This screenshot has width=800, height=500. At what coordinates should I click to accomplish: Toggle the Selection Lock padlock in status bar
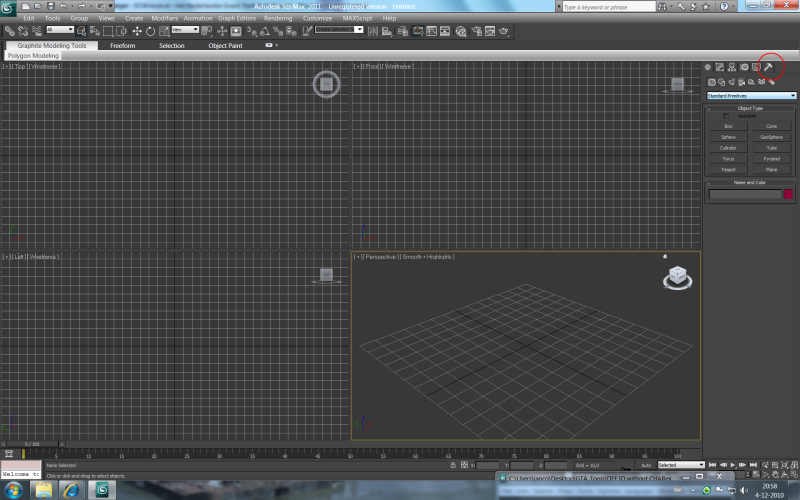coord(453,465)
